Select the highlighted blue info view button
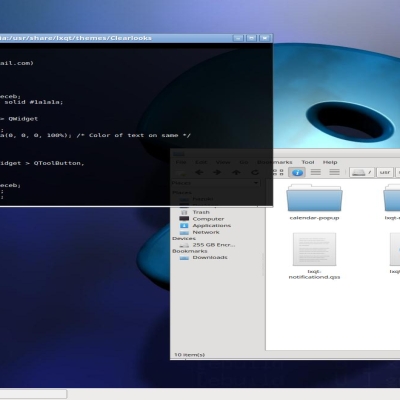 pos(297,172)
